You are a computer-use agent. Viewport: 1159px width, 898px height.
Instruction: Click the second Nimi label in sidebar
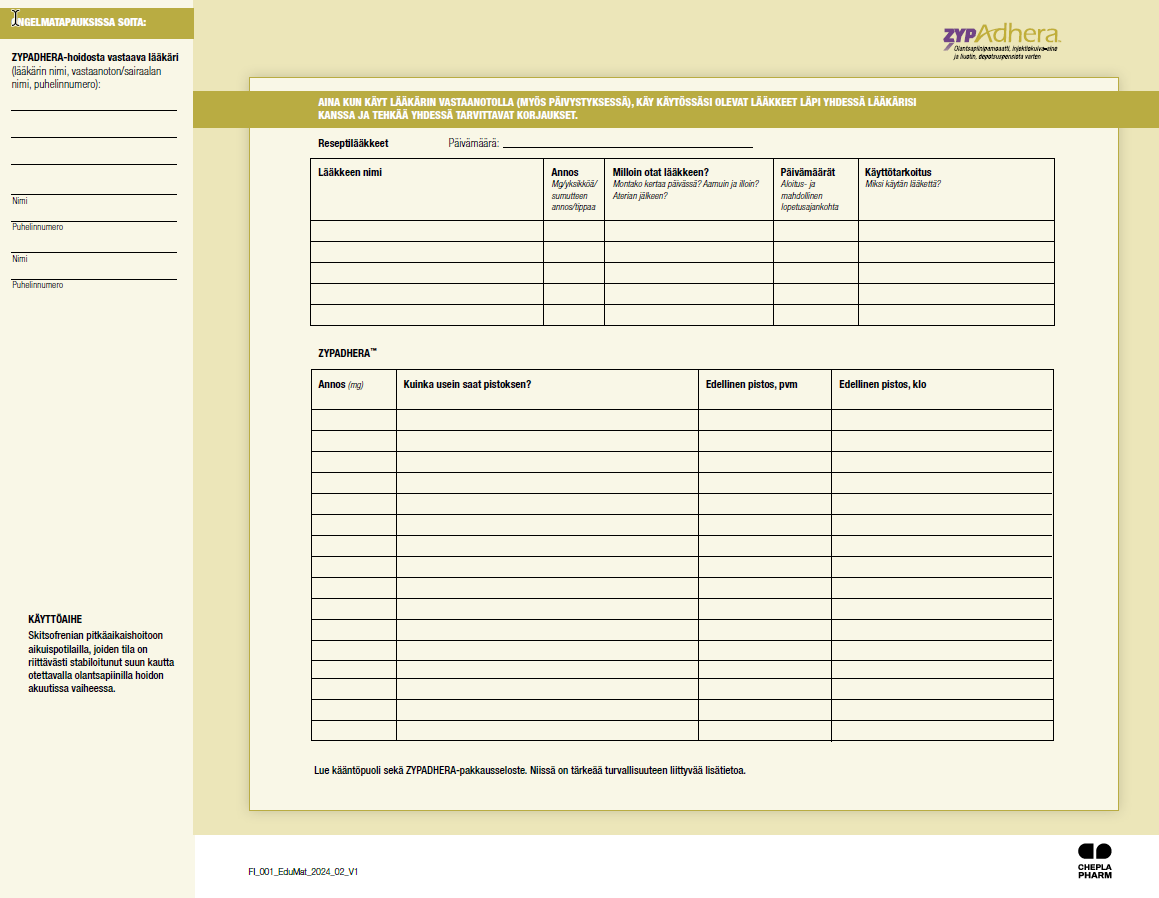point(20,259)
